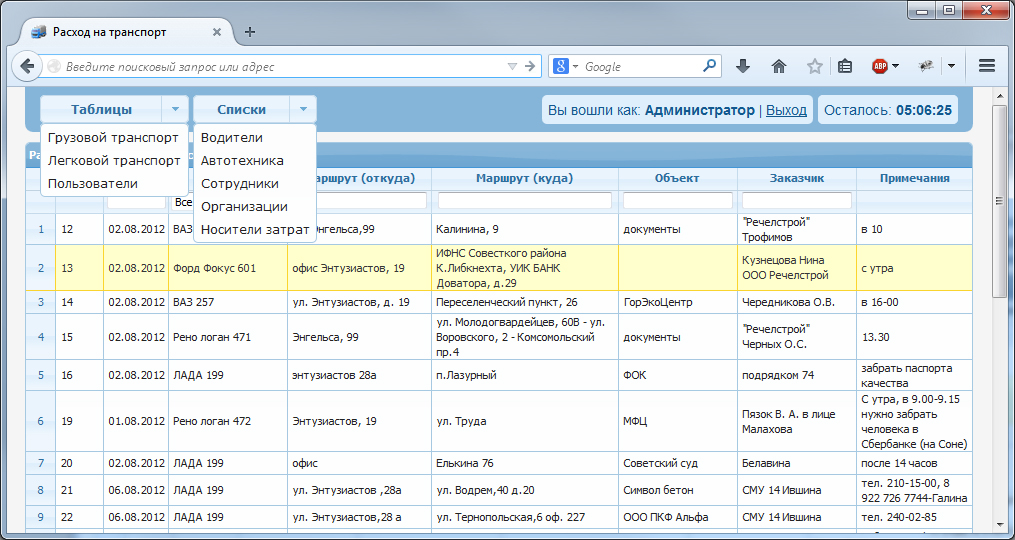Select the Елькина 76 cell
Screen dimensions: 1015x540
[525, 464]
